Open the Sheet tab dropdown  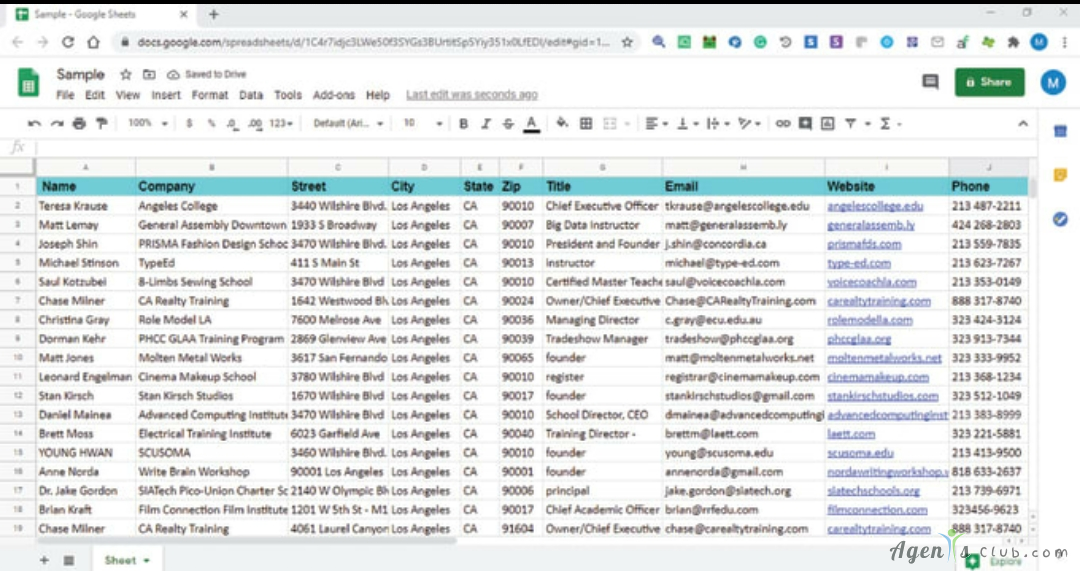[146, 561]
